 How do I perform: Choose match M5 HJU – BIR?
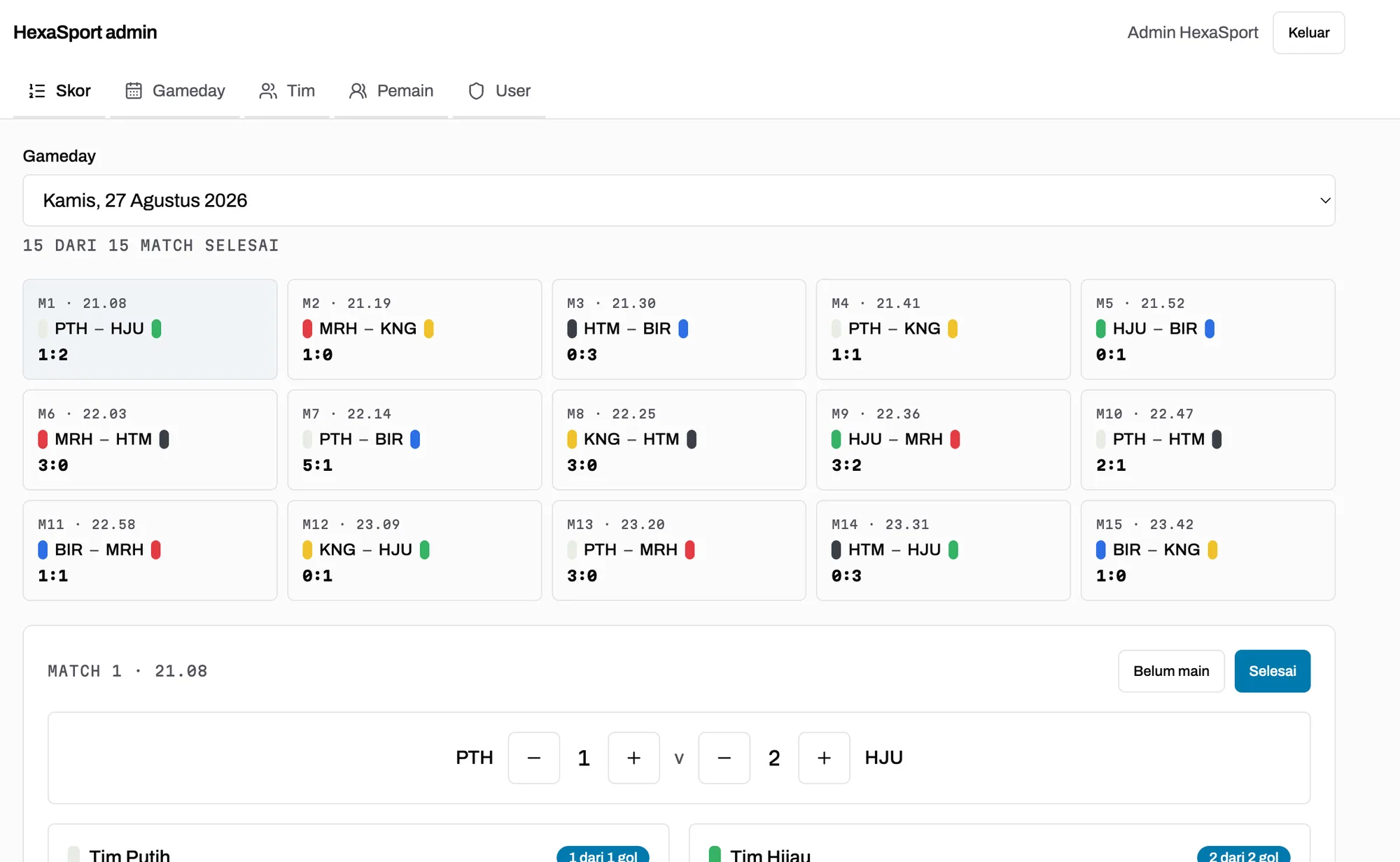coord(1207,330)
